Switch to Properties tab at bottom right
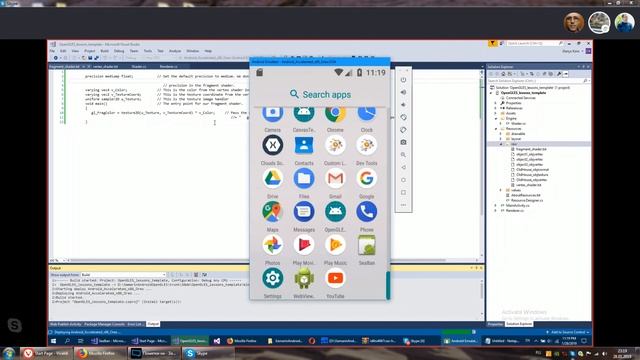Image resolution: width=640 pixels, height=360 pixels. [495, 324]
